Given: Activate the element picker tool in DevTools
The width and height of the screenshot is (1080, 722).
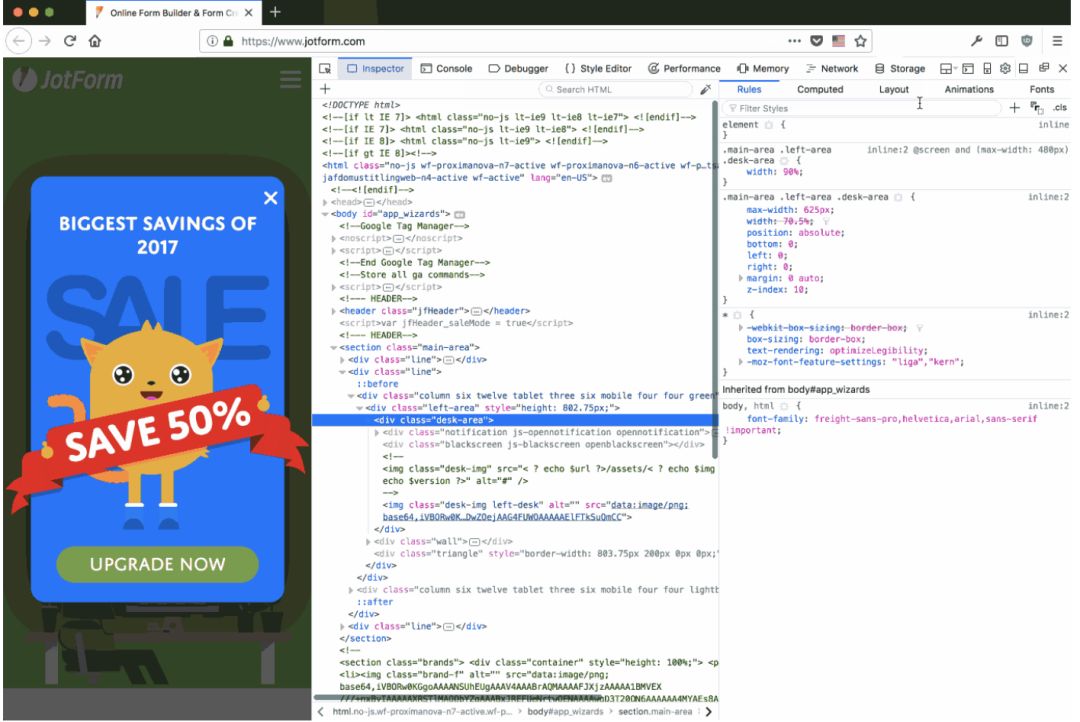Looking at the screenshot, I should click(x=325, y=69).
